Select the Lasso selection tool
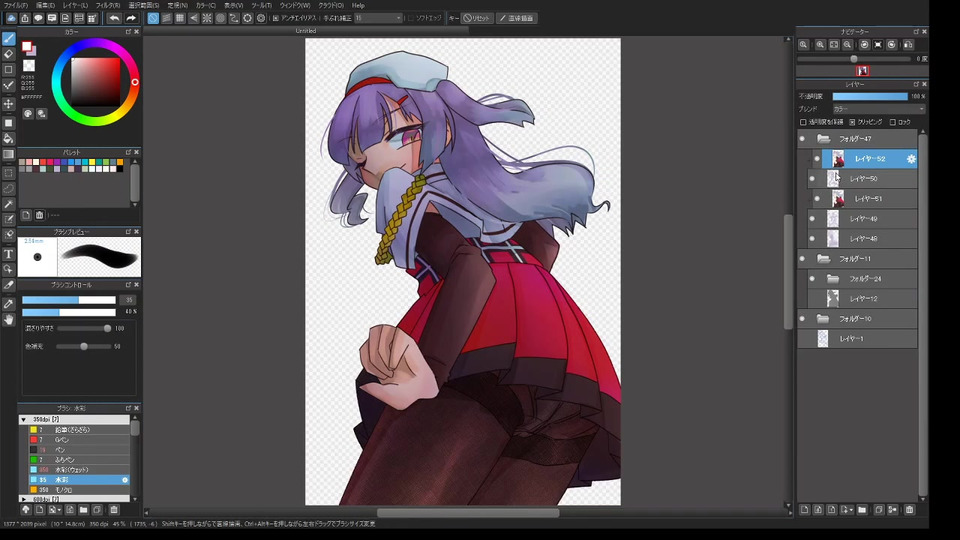The image size is (960, 540). pyautogui.click(x=9, y=189)
